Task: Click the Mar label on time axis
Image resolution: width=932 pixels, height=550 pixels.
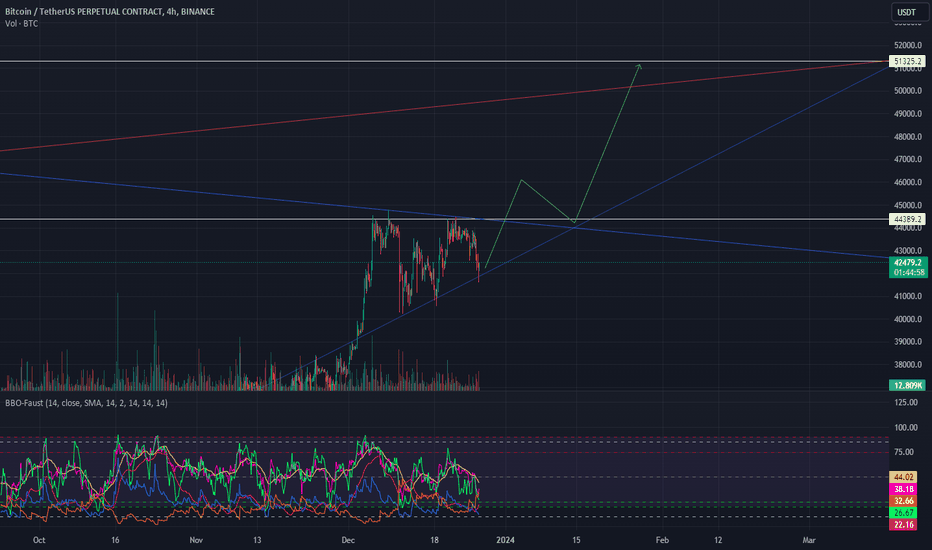Action: point(808,540)
